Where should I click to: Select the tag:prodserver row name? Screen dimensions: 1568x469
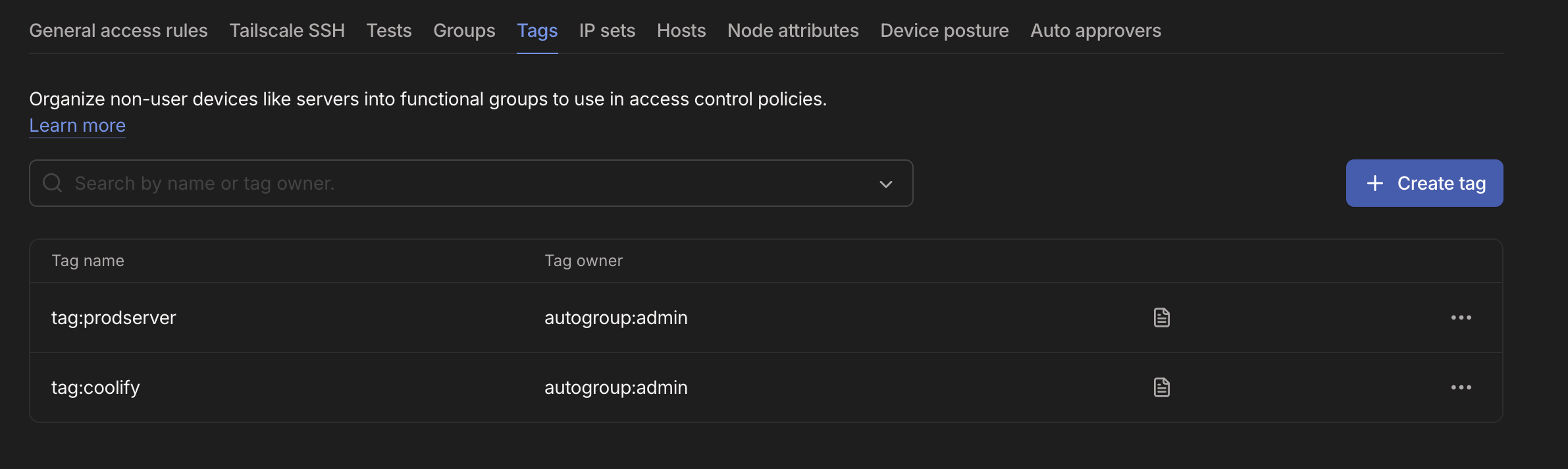114,317
